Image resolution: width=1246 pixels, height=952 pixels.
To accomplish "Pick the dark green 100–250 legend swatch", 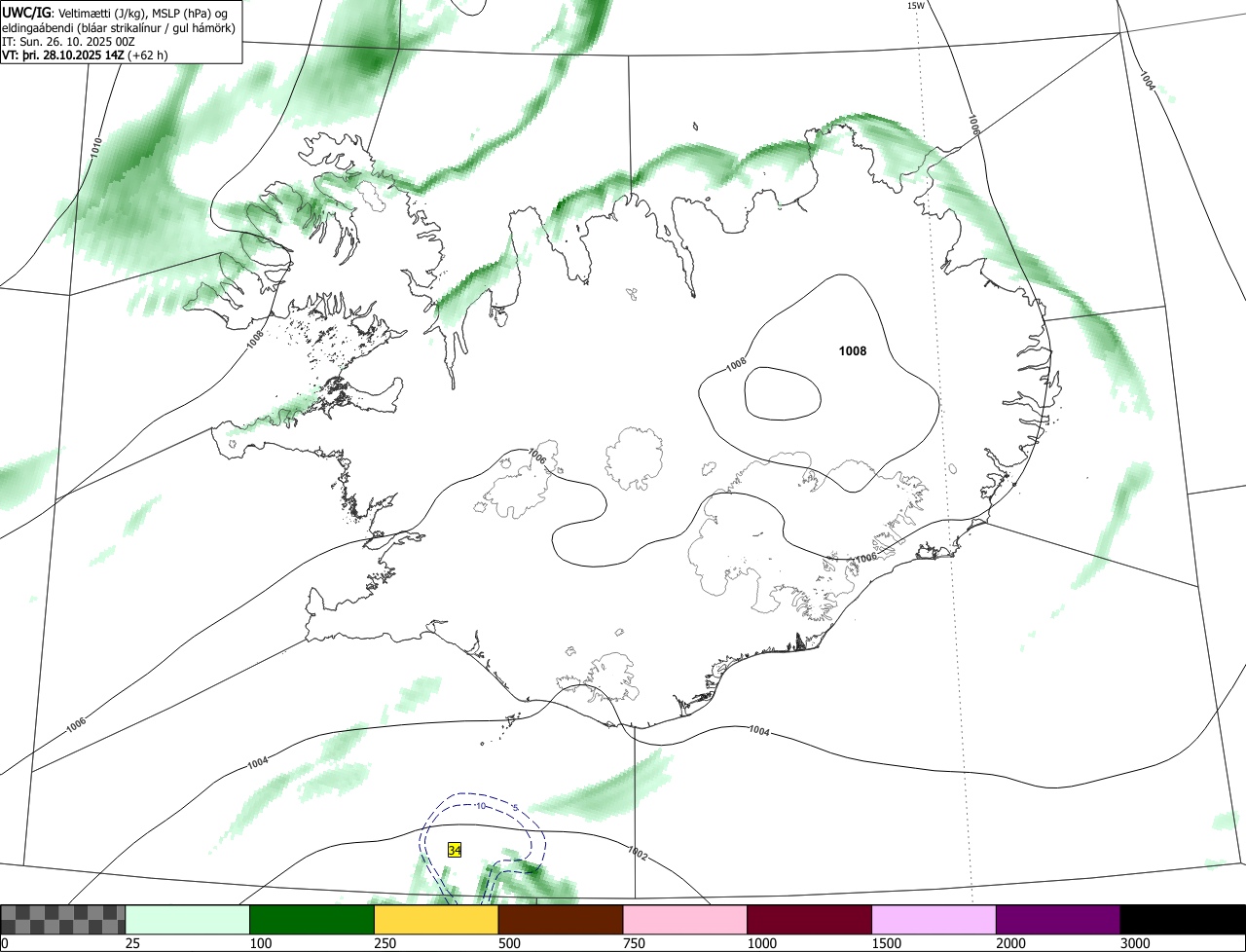I will (x=312, y=920).
